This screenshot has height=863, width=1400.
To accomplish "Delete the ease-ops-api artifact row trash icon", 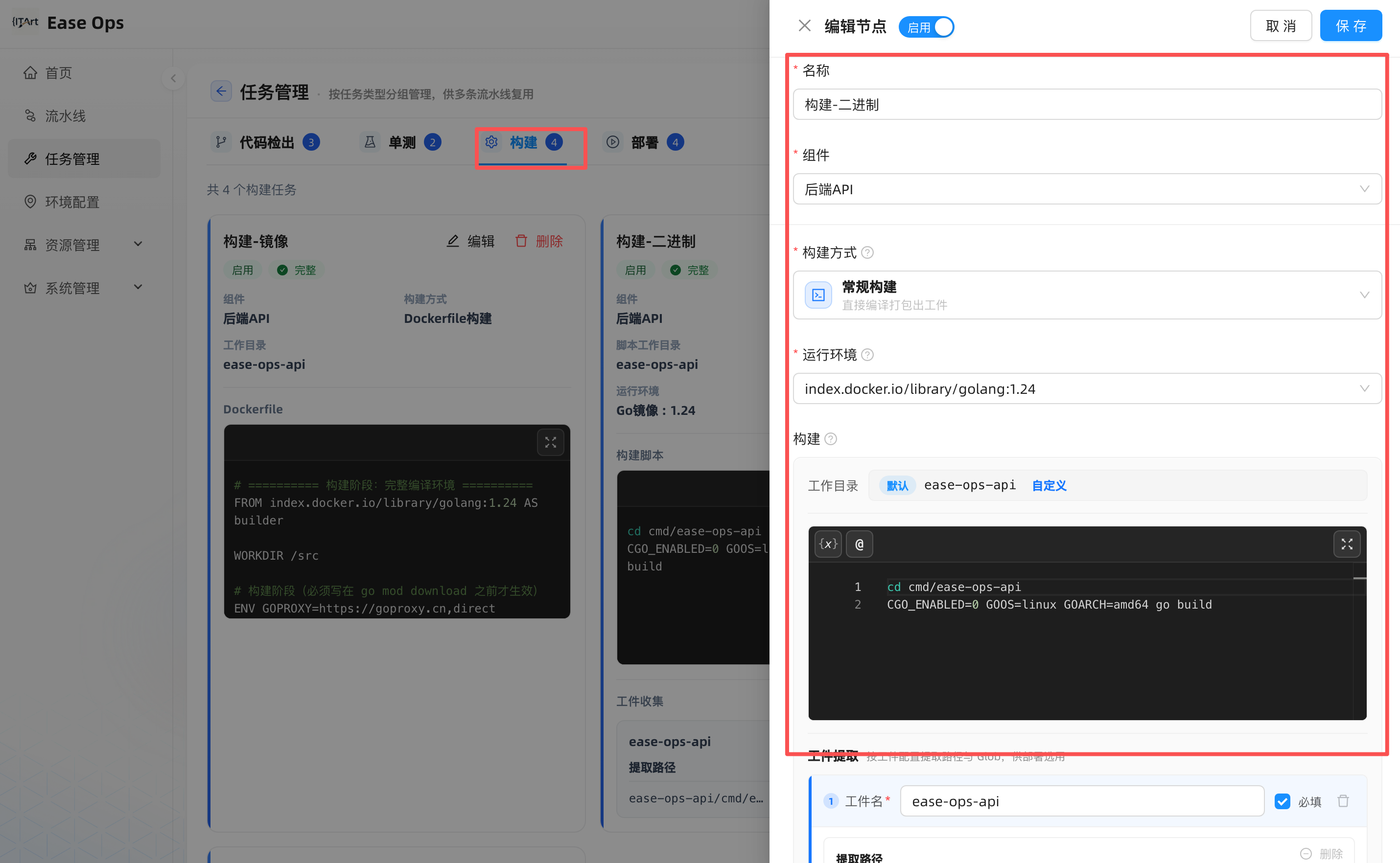I will coord(1342,801).
